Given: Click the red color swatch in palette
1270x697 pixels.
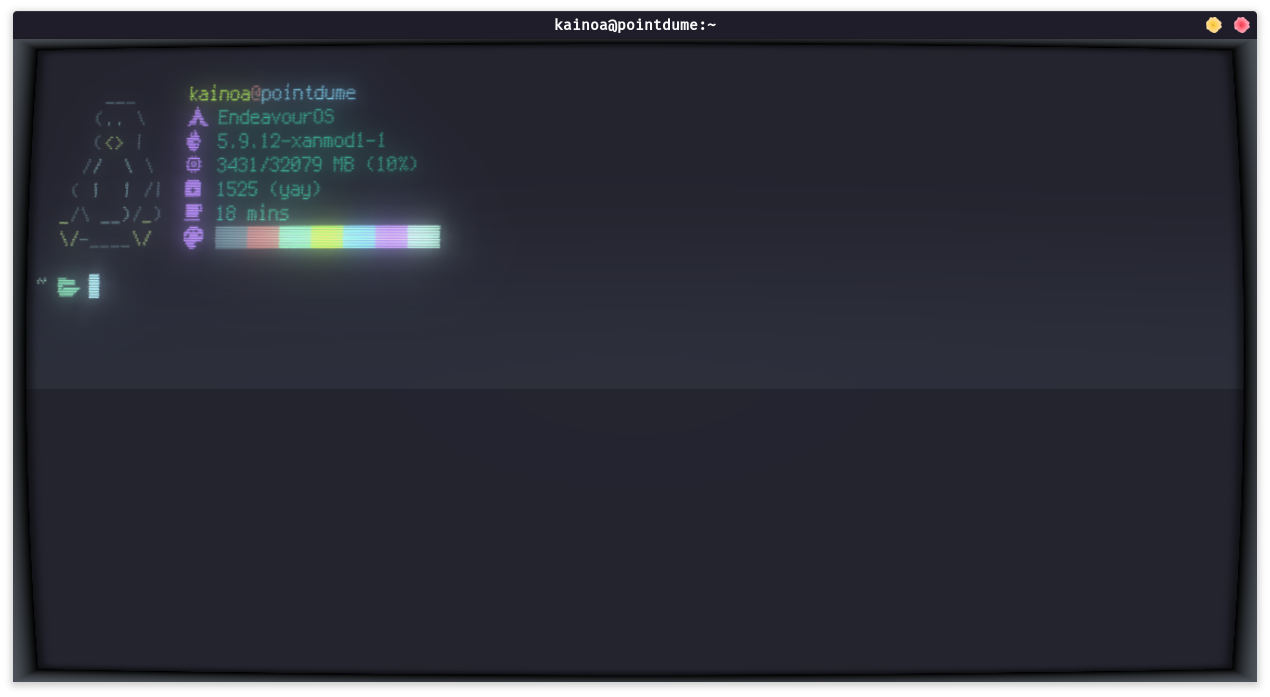Looking at the screenshot, I should point(263,237).
